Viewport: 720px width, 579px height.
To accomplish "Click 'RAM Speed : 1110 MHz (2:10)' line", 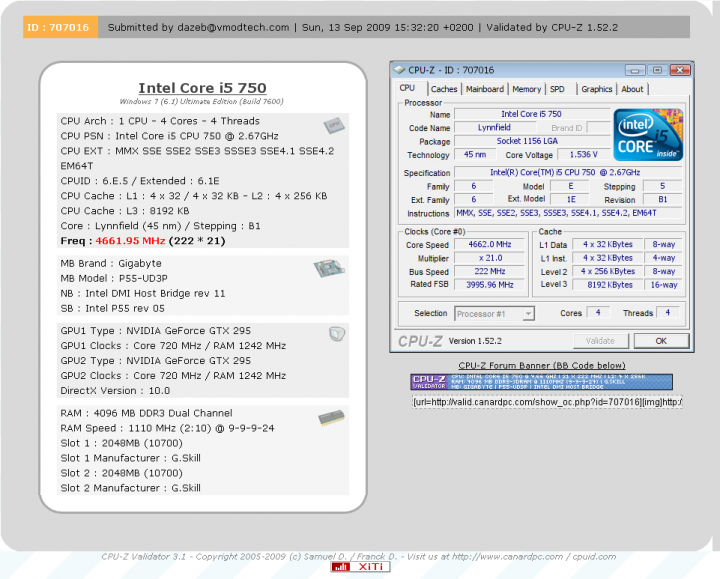I will 167,428.
